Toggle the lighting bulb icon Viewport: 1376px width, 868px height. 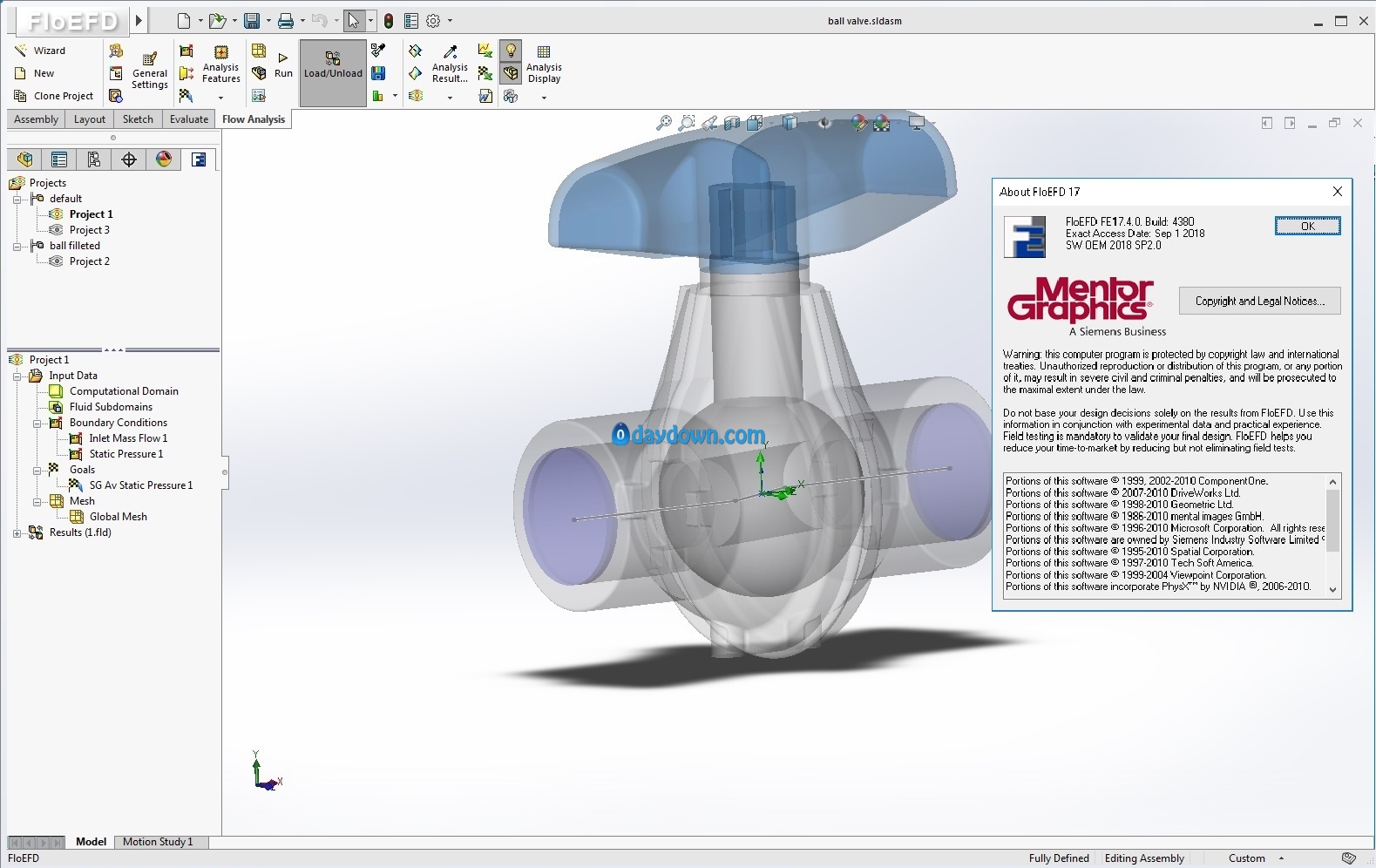[x=511, y=51]
